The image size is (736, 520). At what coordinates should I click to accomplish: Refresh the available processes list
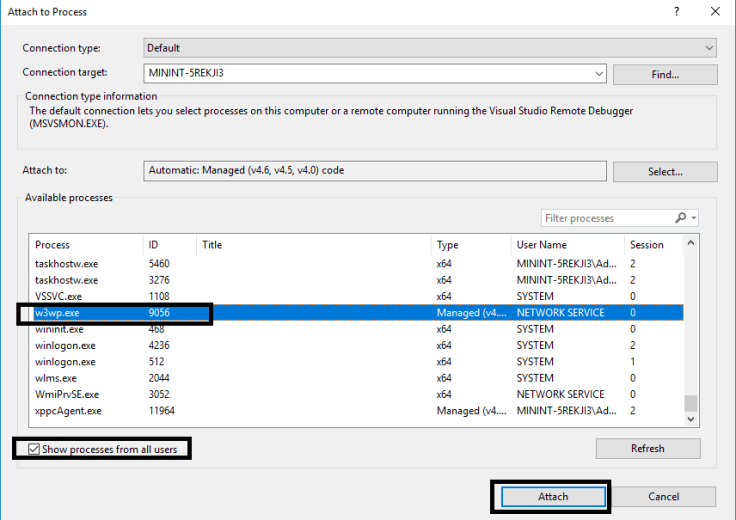(647, 448)
